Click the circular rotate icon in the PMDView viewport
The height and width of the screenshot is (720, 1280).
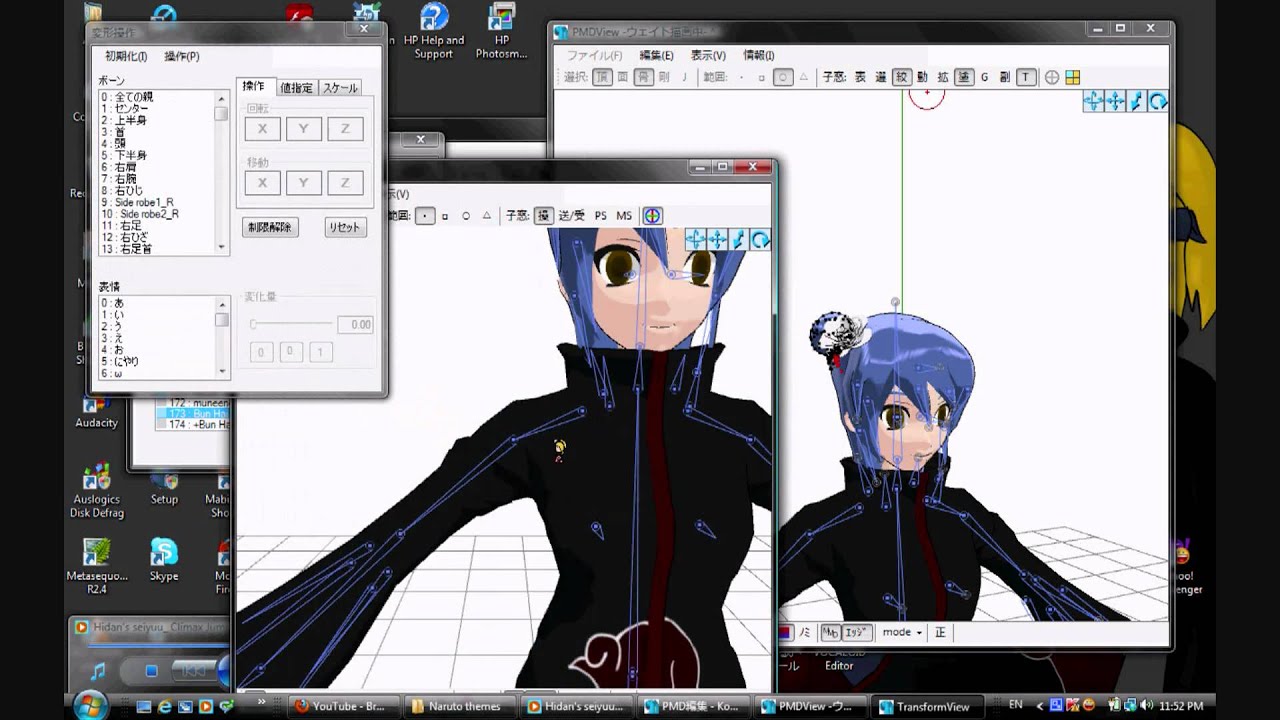(1158, 101)
